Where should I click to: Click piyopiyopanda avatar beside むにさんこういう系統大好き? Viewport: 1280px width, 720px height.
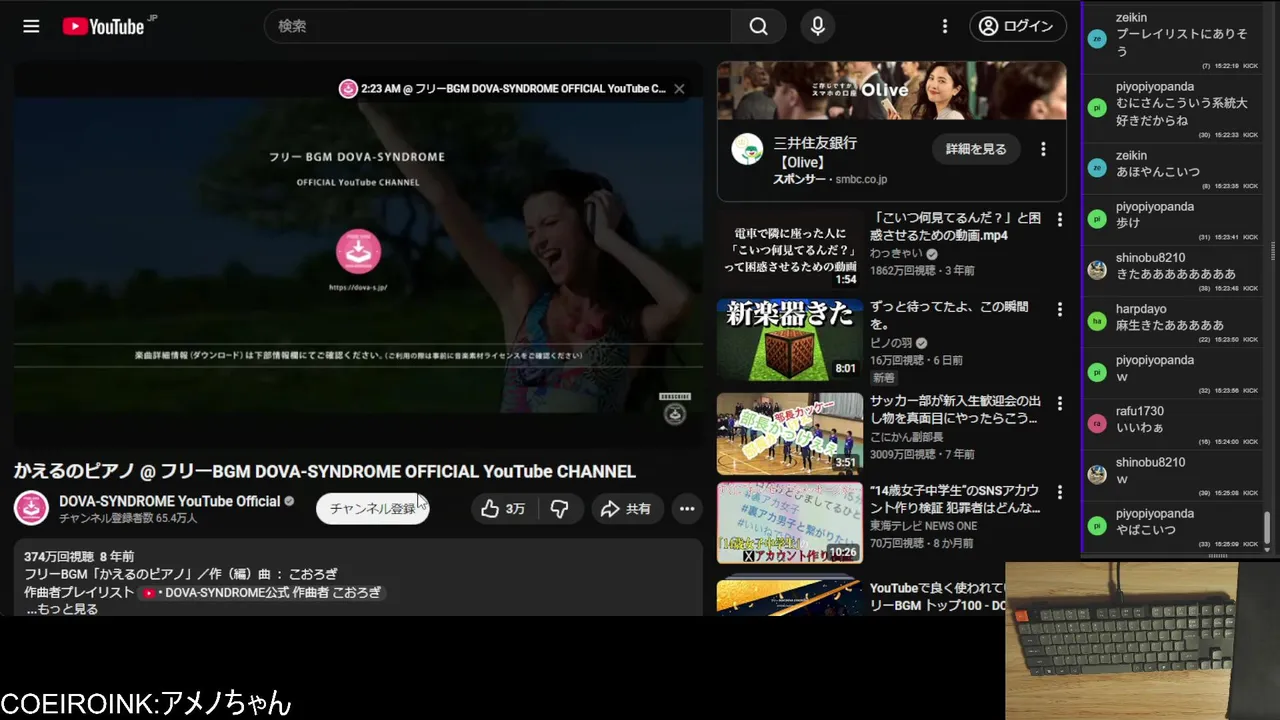click(1097, 108)
